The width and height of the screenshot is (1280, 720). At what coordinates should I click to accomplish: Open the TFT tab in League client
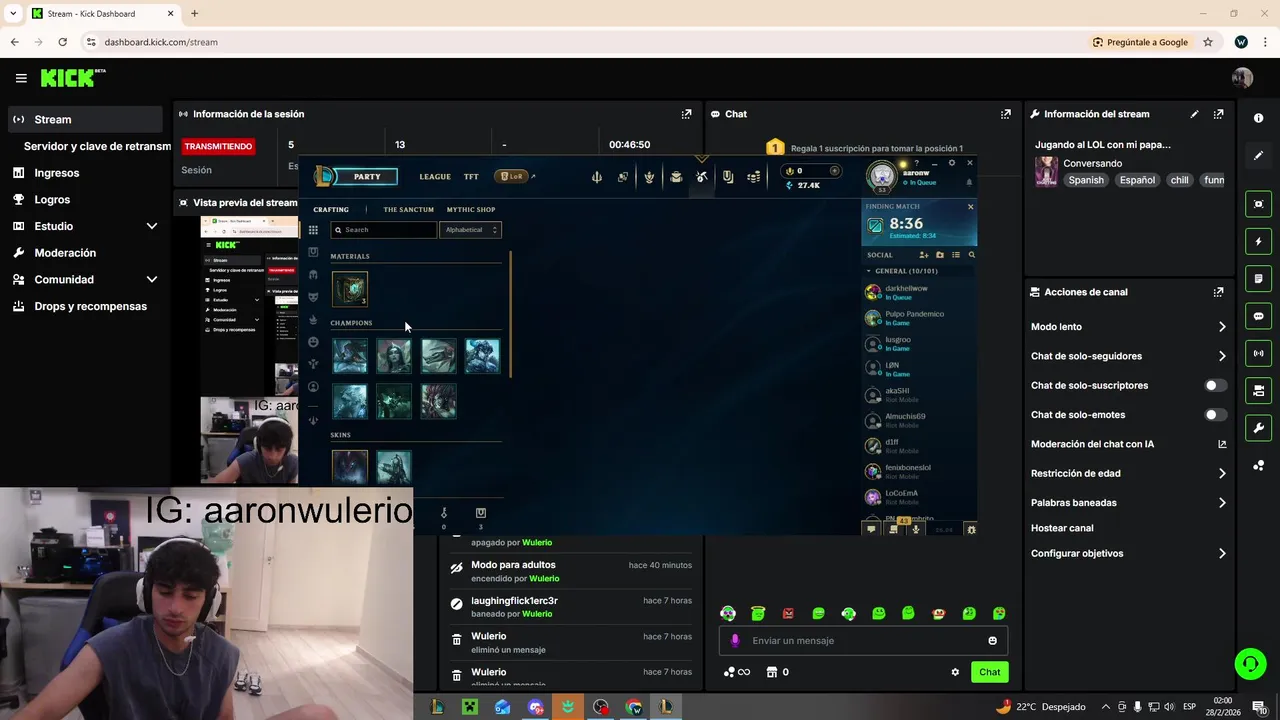(471, 177)
